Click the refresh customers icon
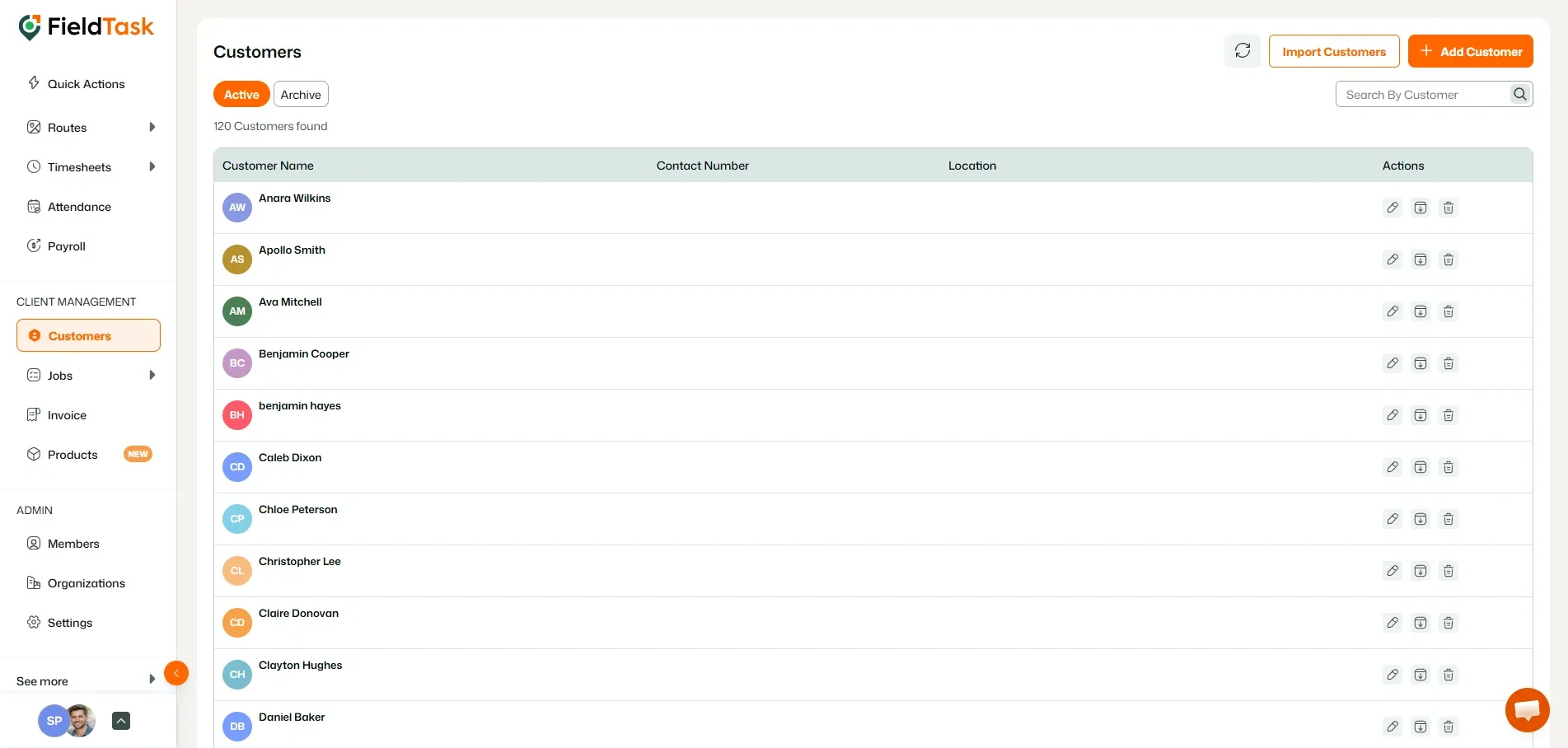 [x=1243, y=51]
